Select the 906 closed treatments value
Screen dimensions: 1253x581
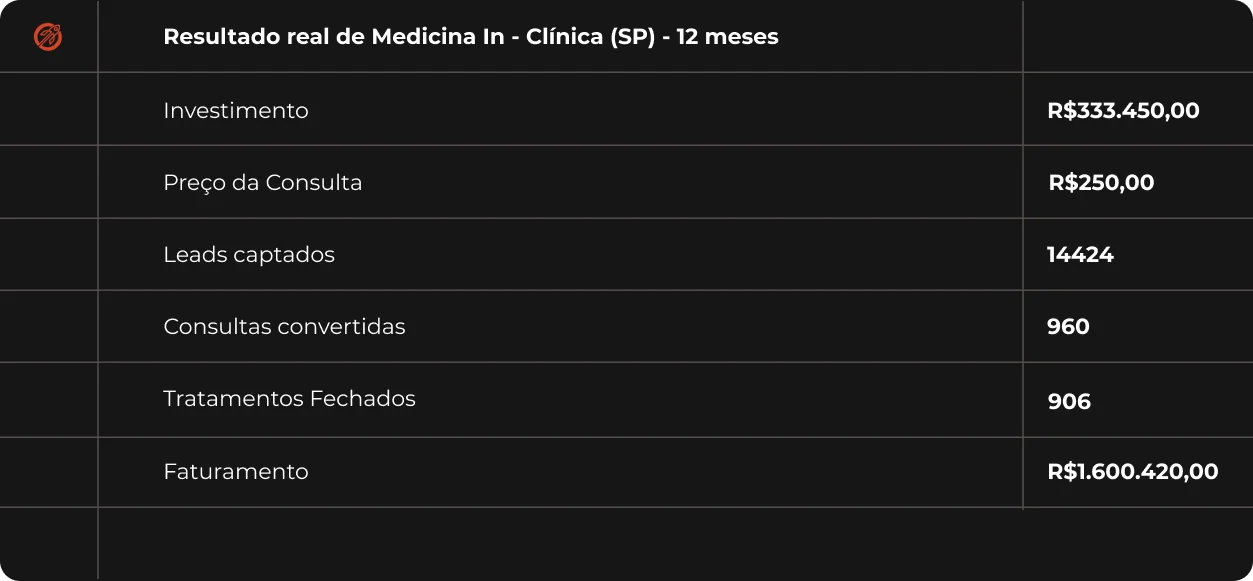coord(1069,402)
